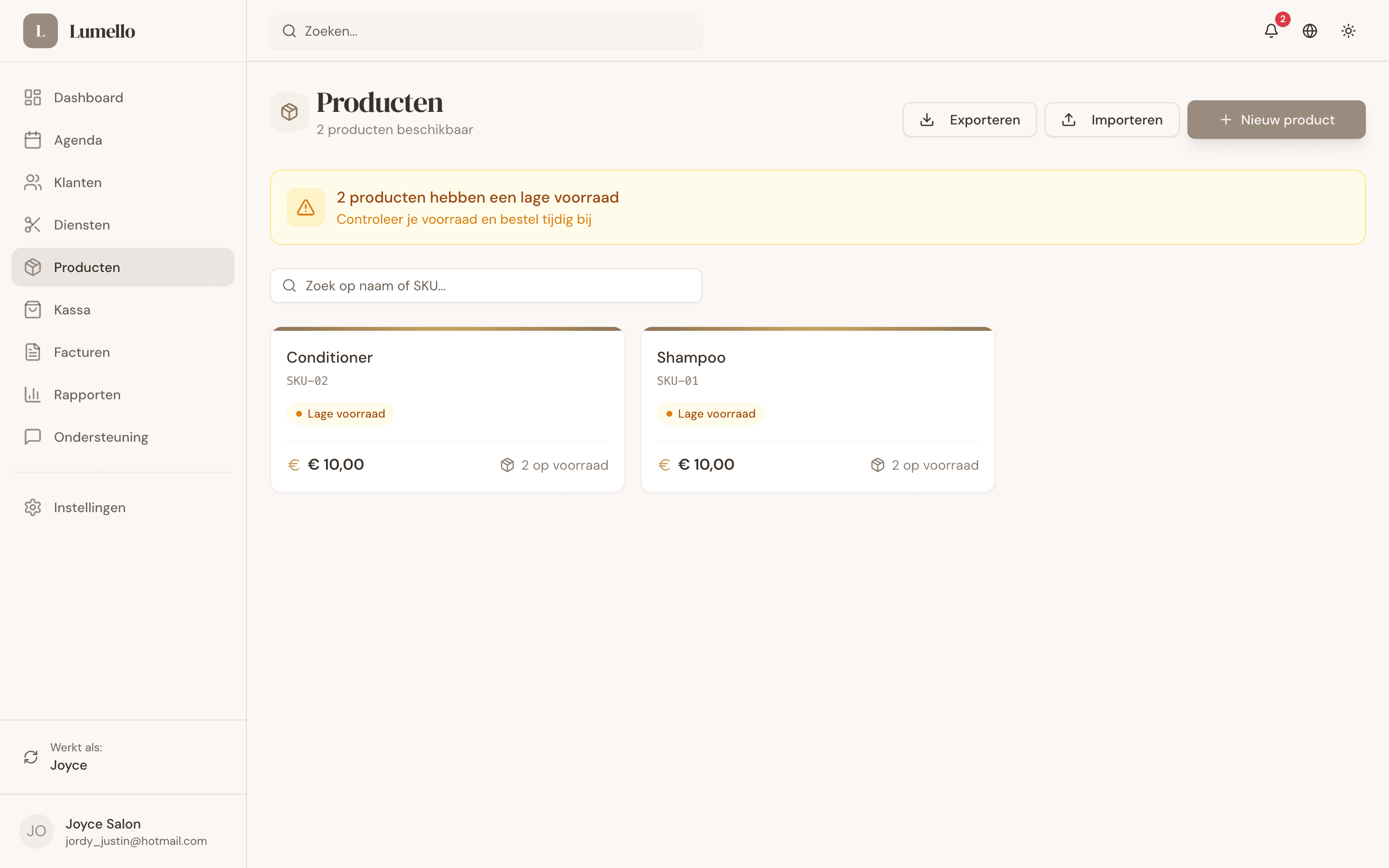Open Rapporten via the chart icon
The height and width of the screenshot is (868, 1389).
click(x=32, y=394)
